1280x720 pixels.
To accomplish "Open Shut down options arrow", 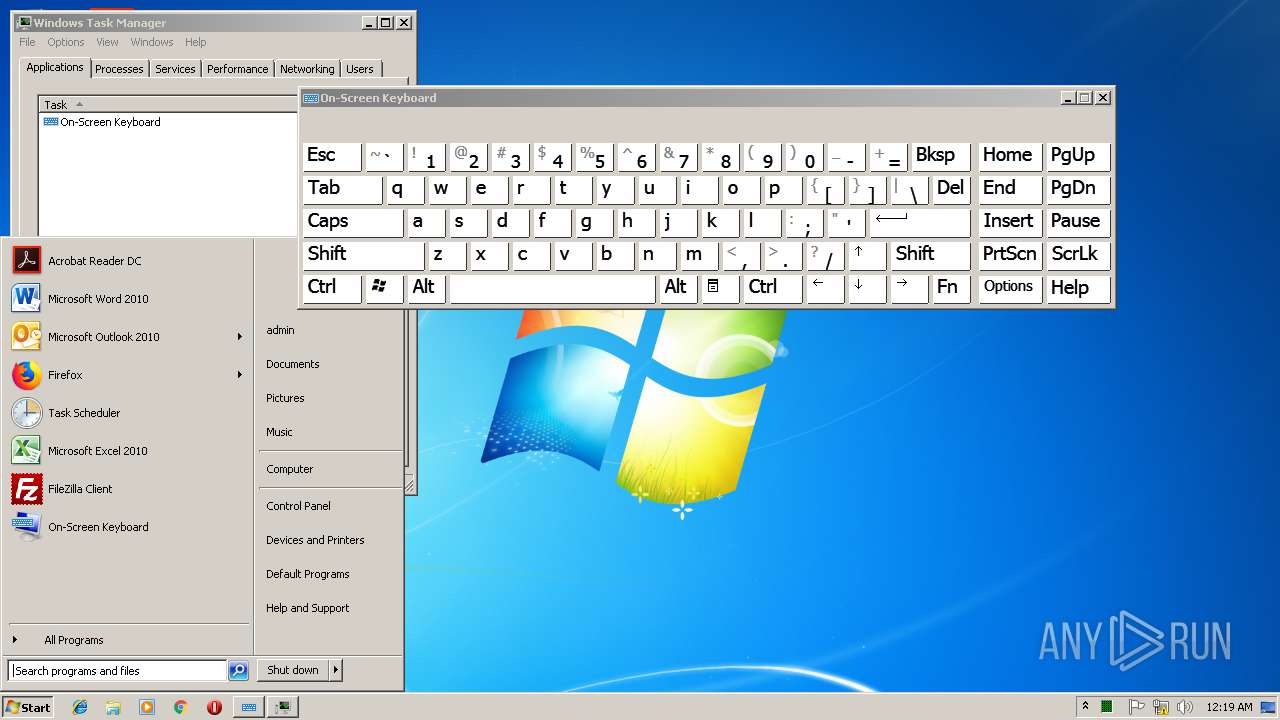I will point(336,670).
